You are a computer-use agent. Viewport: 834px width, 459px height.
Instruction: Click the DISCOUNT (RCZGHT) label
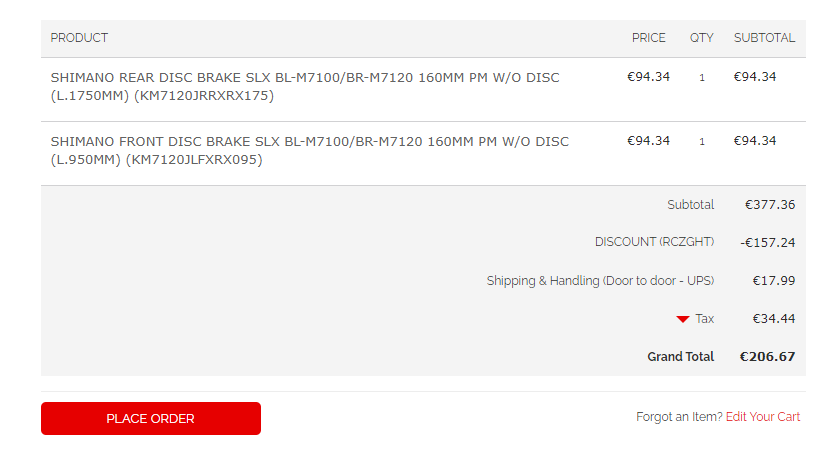click(654, 242)
